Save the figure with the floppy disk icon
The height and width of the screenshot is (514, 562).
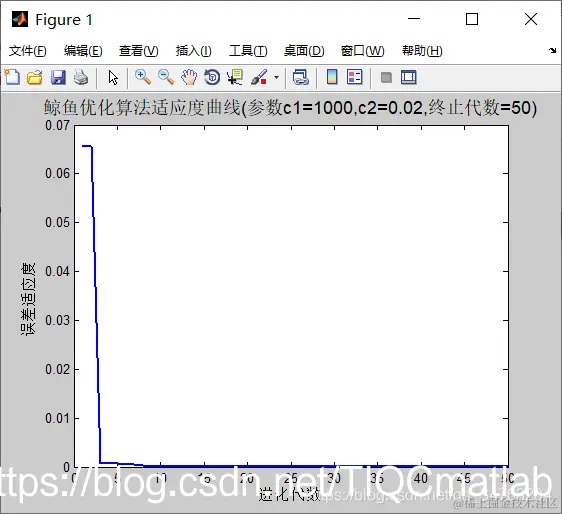point(58,77)
